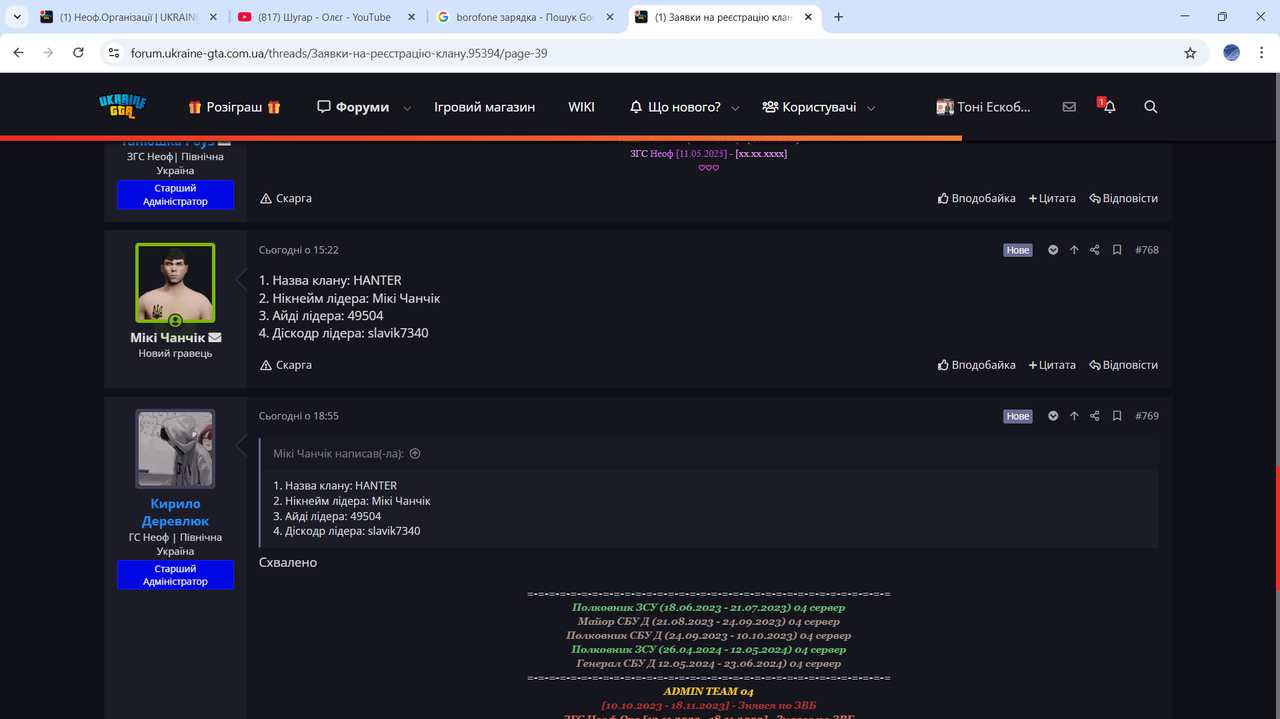Open the WIKI navigation link
Image resolution: width=1280 pixels, height=719 pixels.
581,107
